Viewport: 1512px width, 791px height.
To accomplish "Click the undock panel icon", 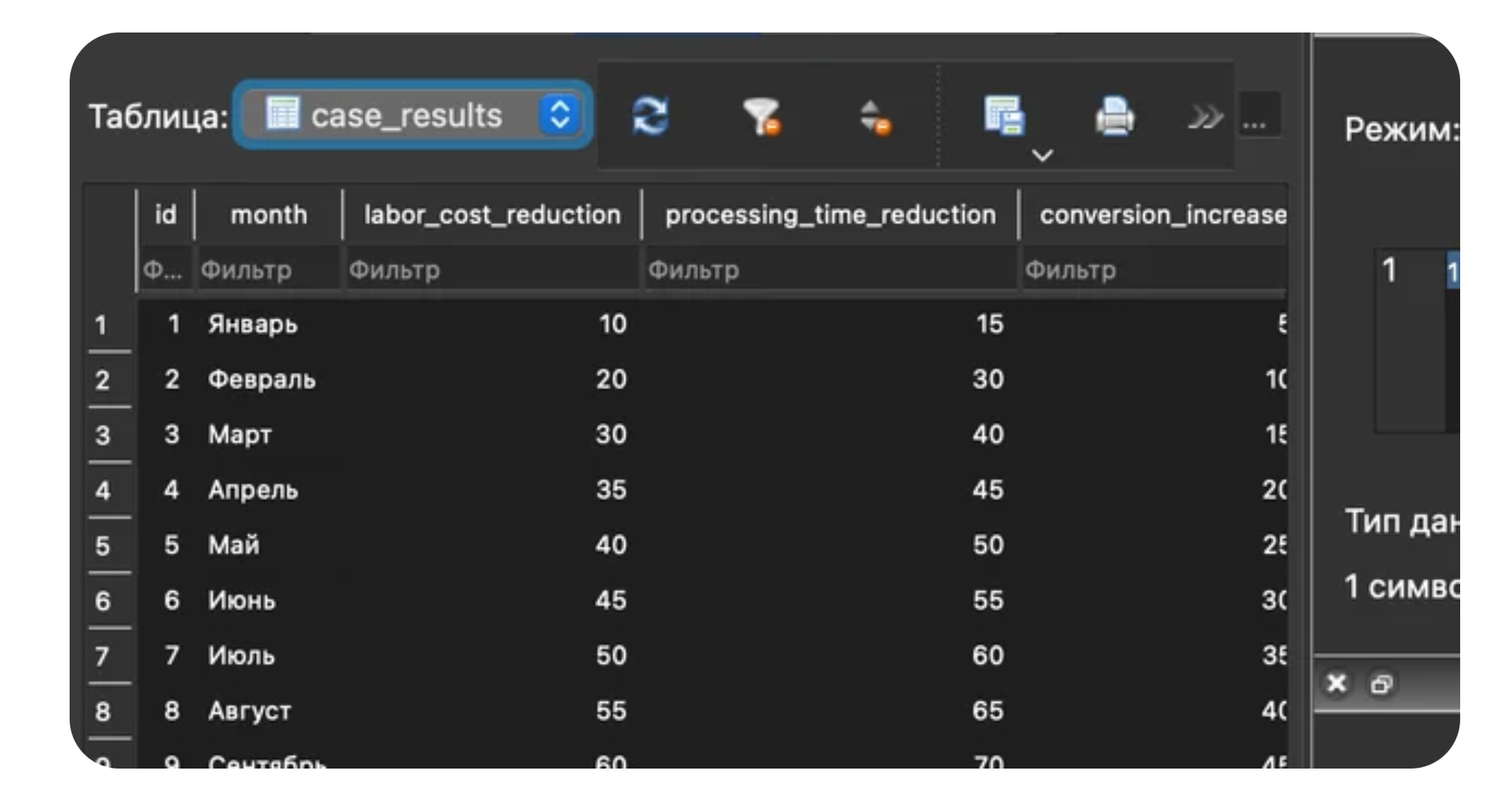I will [x=1381, y=684].
